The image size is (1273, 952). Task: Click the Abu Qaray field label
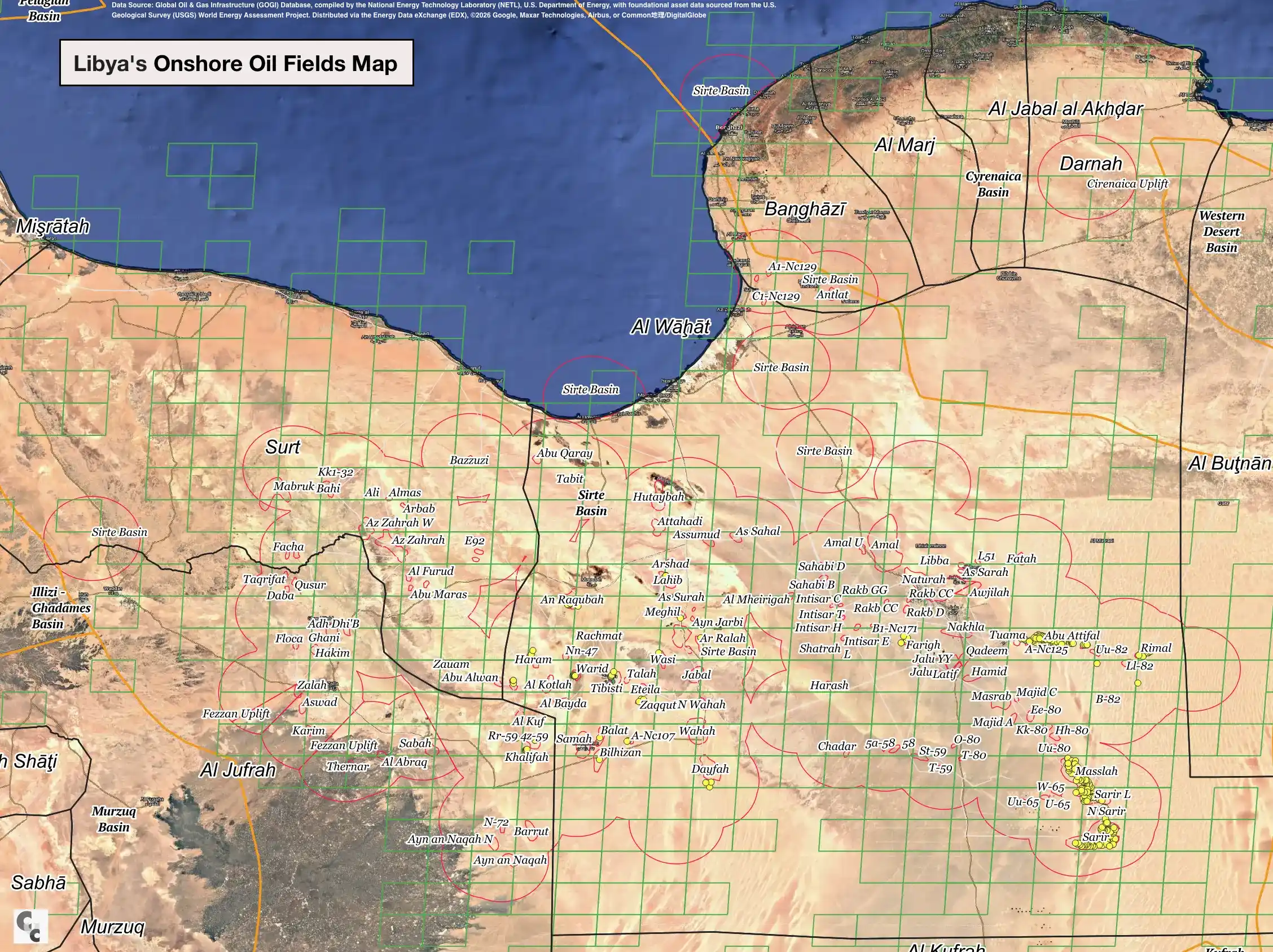point(565,453)
